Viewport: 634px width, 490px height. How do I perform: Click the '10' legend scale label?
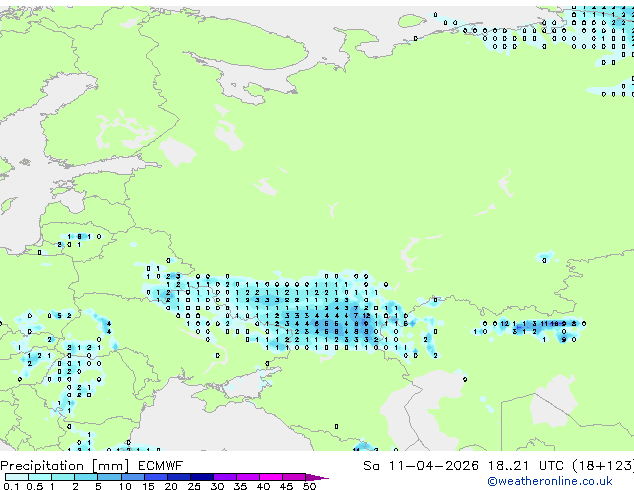click(x=125, y=486)
